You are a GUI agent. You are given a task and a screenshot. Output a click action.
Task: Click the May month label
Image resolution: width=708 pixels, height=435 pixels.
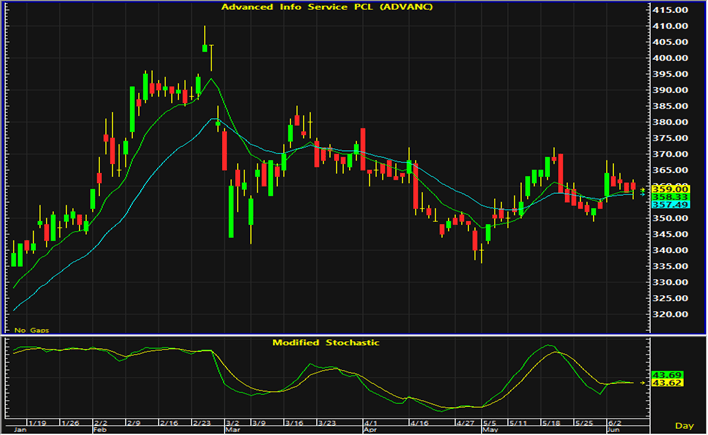pos(490,430)
